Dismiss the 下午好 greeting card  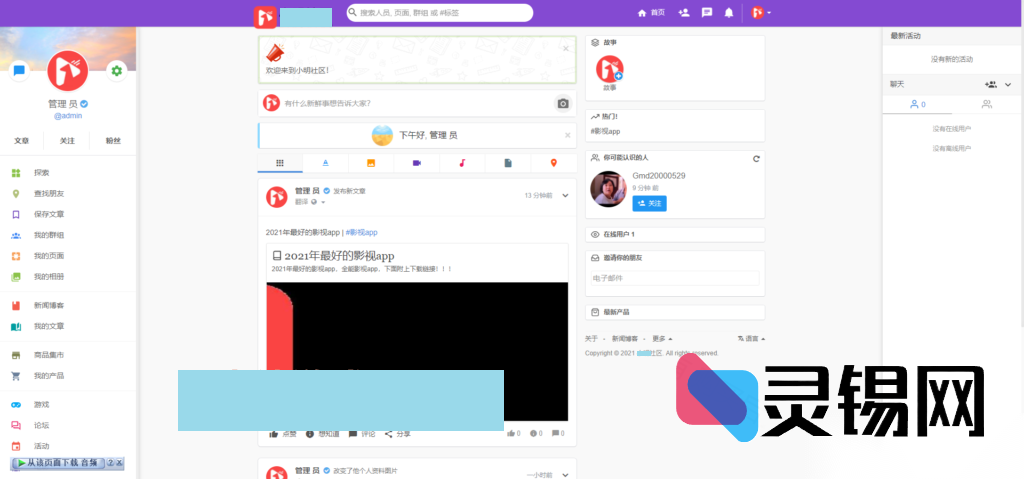(568, 135)
